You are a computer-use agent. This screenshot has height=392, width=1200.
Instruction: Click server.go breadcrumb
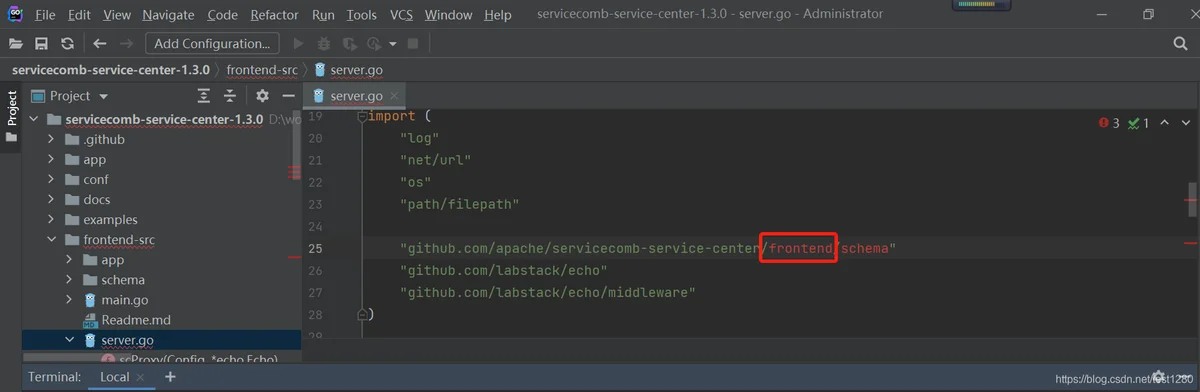tap(348, 70)
